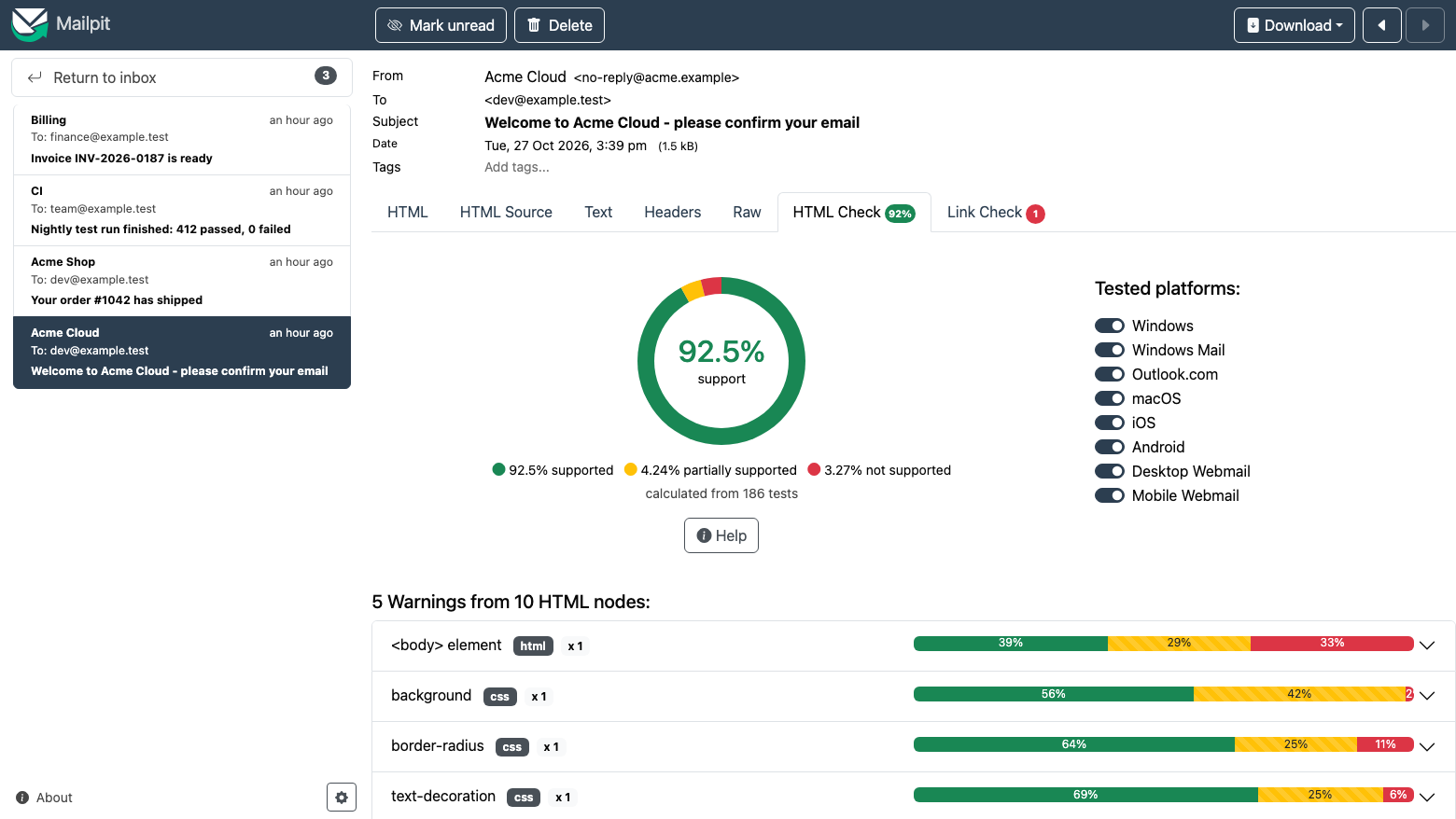Click the Mark unread button
Image resolution: width=1456 pixels, height=819 pixels.
(x=441, y=25)
